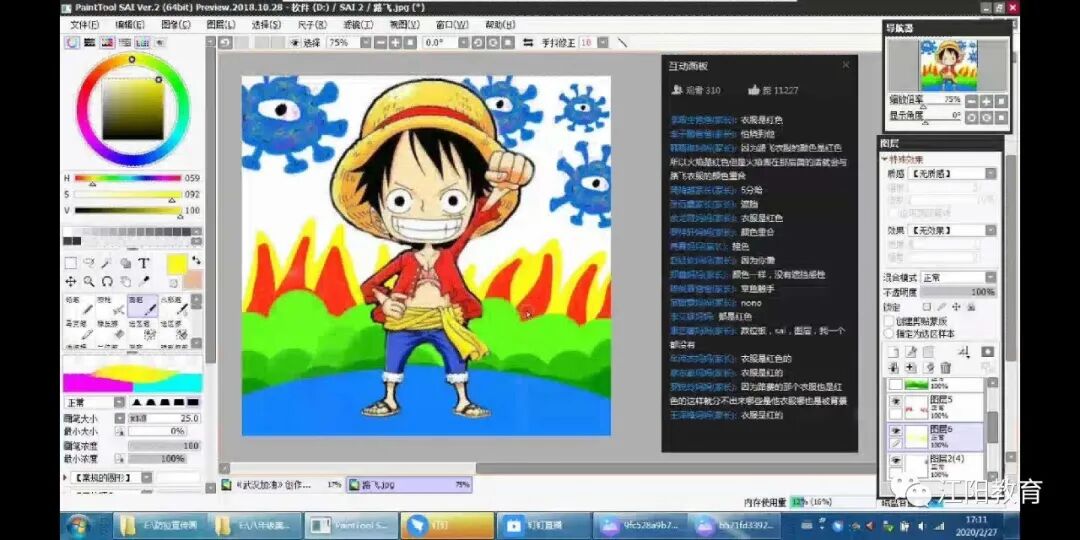This screenshot has height=540, width=1080.
Task: Toggle visibility of layer 图层5
Action: 896,400
